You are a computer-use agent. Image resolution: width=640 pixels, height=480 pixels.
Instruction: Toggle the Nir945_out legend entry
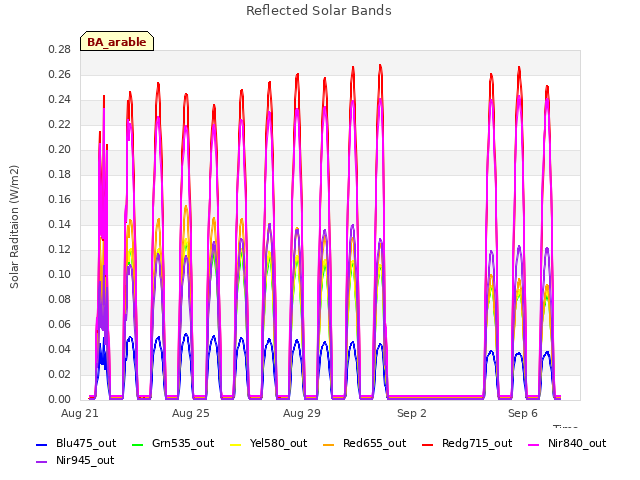(75, 460)
